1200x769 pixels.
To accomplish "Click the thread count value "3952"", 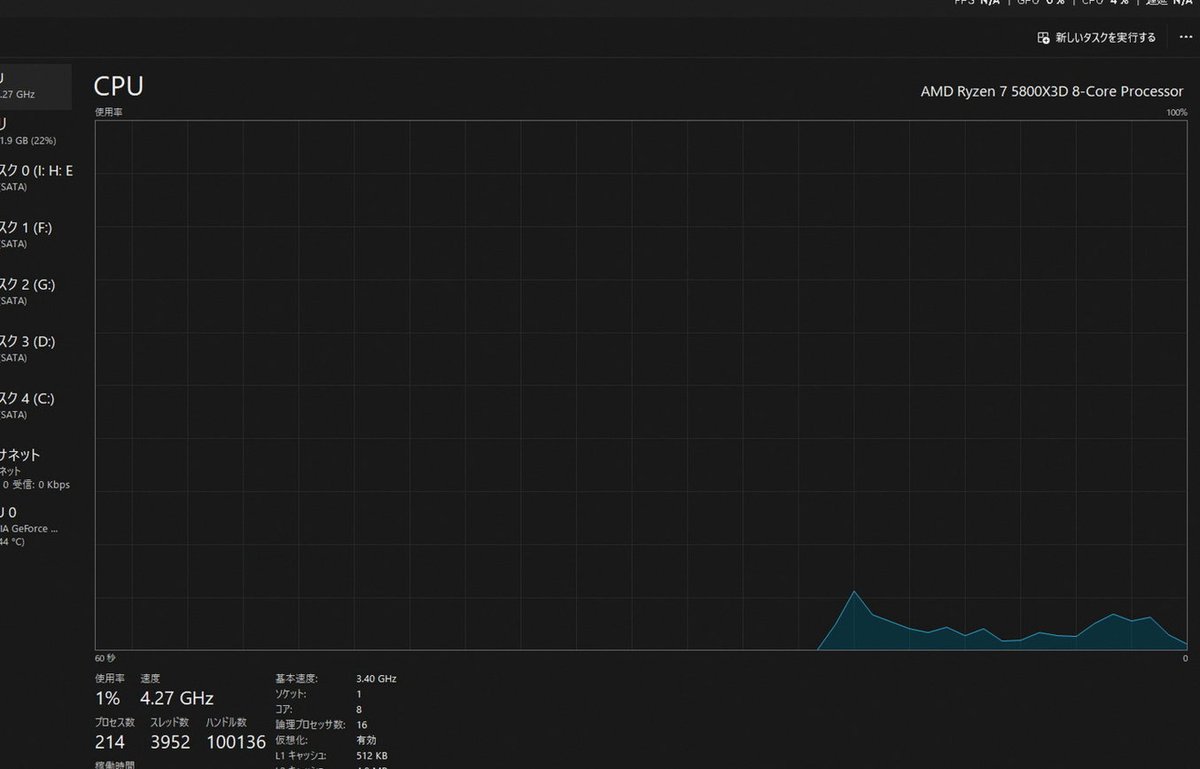I will pos(172,742).
